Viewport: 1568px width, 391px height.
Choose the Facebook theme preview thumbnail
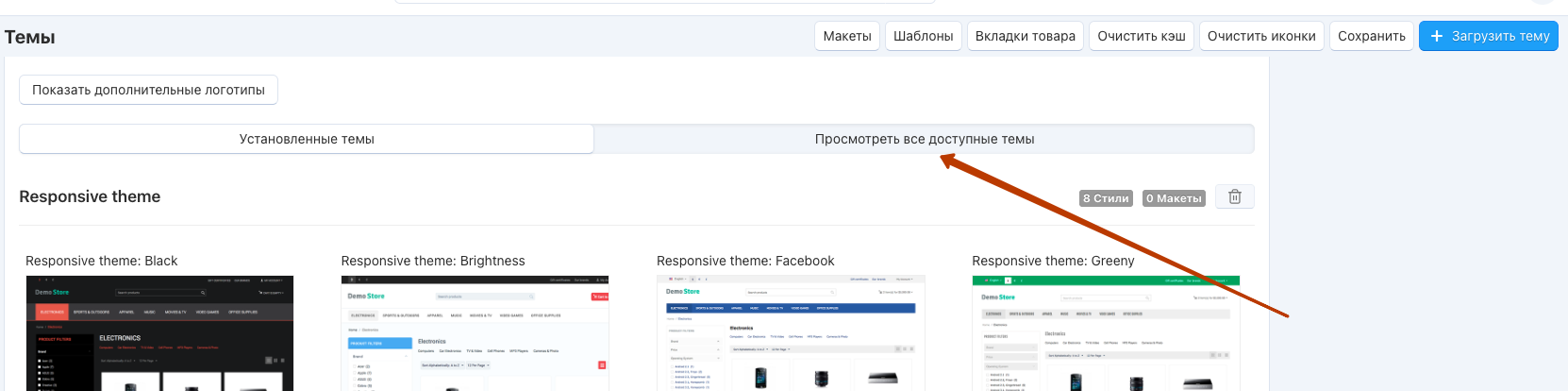click(791, 333)
